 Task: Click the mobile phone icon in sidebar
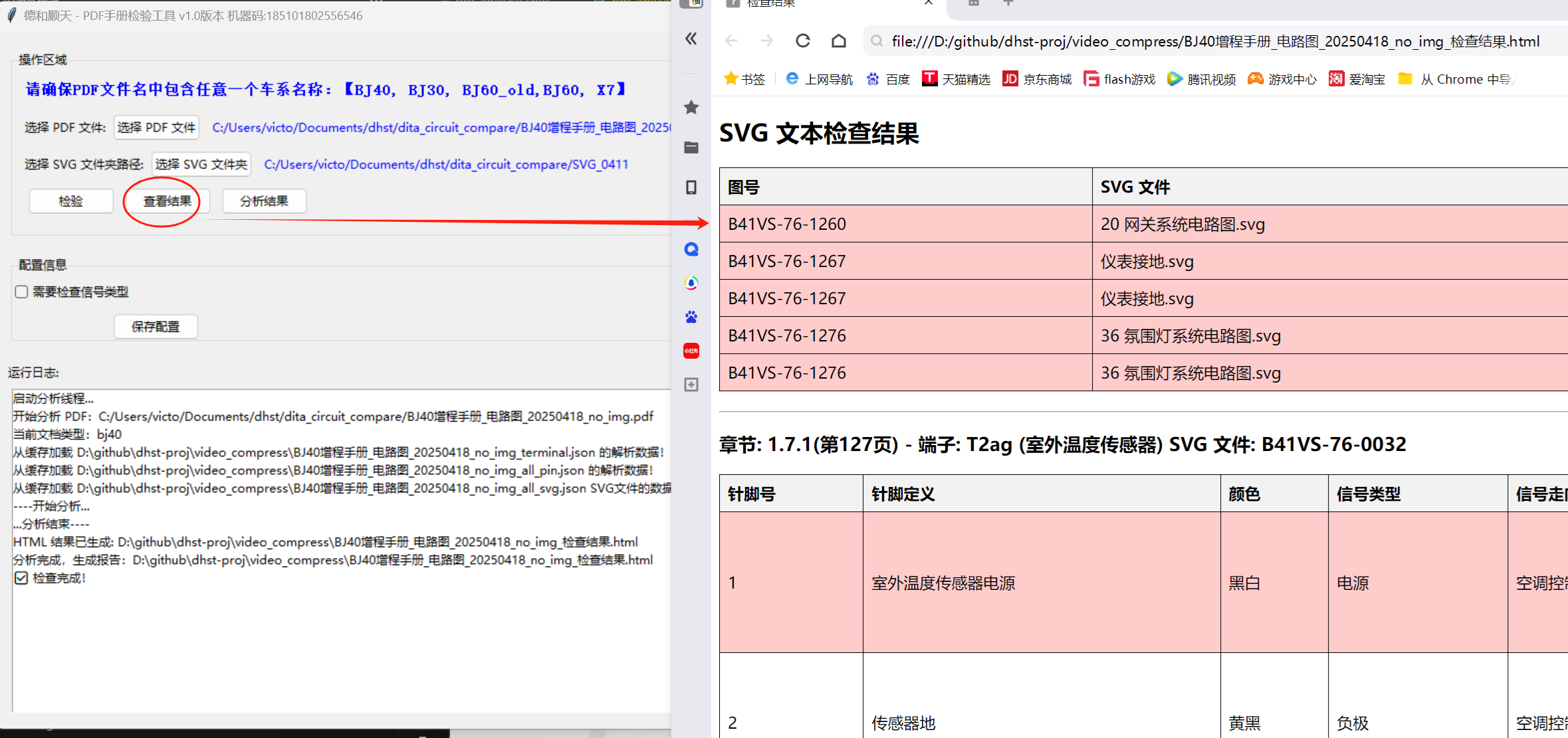(691, 187)
